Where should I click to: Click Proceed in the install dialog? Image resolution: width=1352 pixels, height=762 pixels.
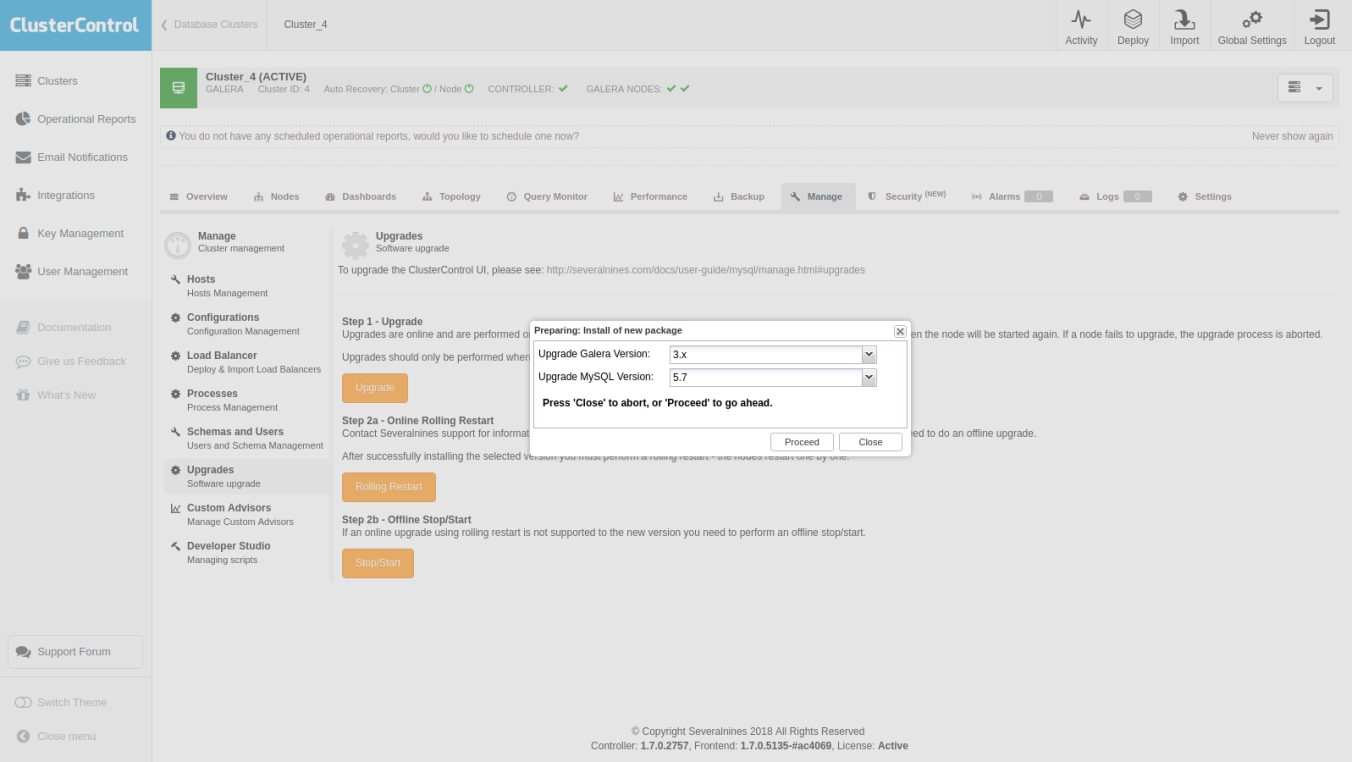[801, 441]
